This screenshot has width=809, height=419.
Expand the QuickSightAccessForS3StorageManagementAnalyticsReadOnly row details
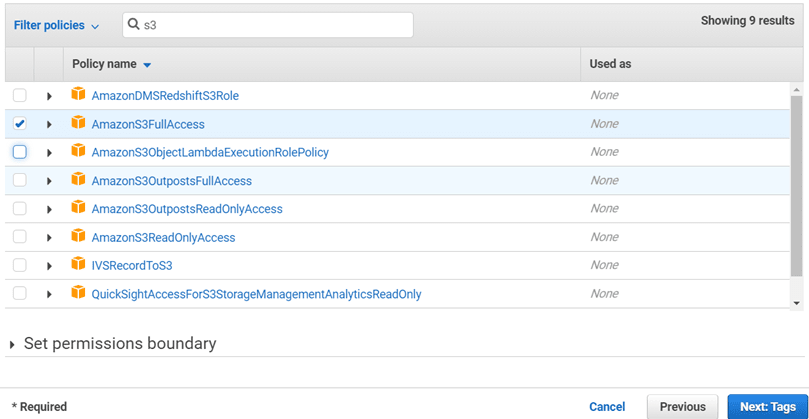(x=50, y=295)
